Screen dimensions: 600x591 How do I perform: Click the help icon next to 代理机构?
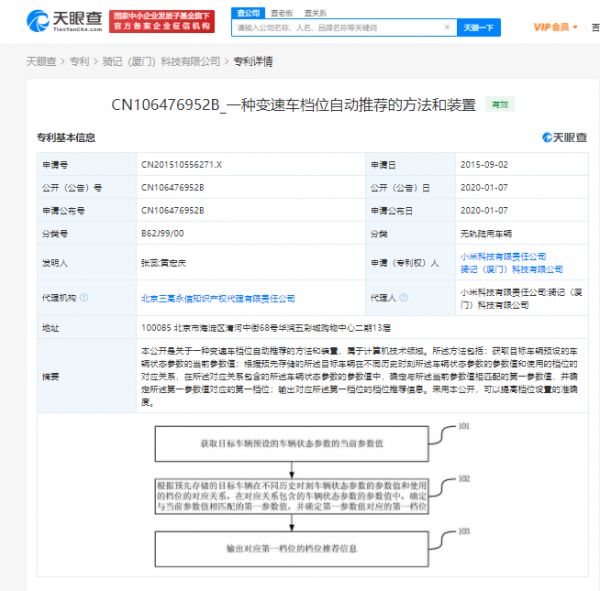(x=84, y=297)
